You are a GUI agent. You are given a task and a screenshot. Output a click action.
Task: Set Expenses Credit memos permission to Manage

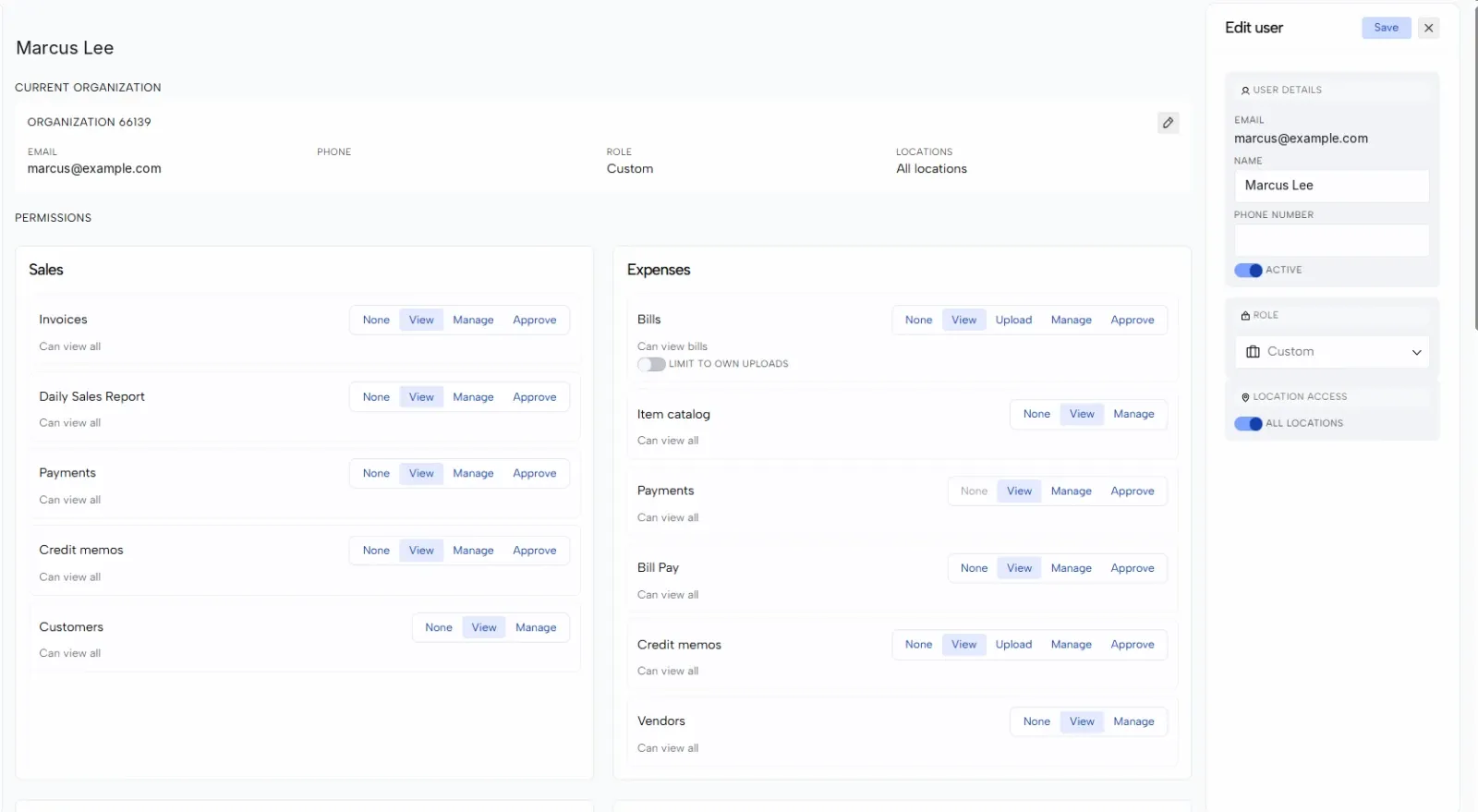pyautogui.click(x=1072, y=645)
